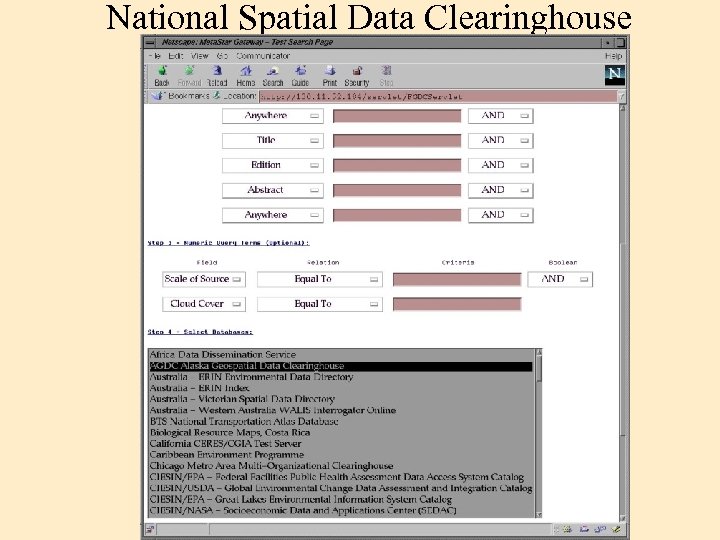The width and height of the screenshot is (720, 540).
Task: Open the AND dropdown under Boolean
Action: click(560, 279)
